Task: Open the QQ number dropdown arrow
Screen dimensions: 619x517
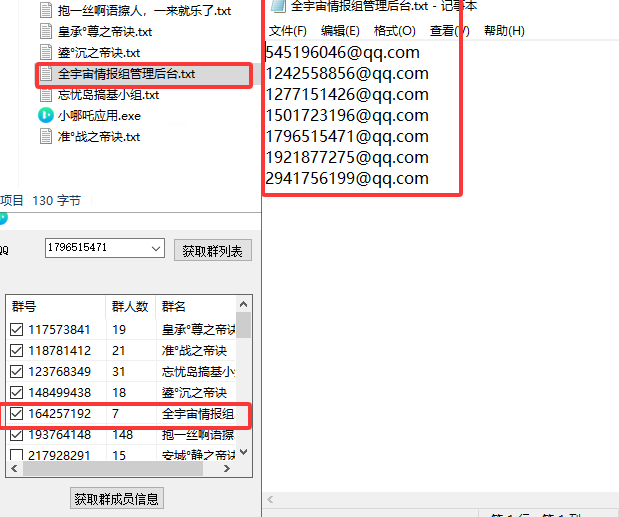Action: pos(156,248)
